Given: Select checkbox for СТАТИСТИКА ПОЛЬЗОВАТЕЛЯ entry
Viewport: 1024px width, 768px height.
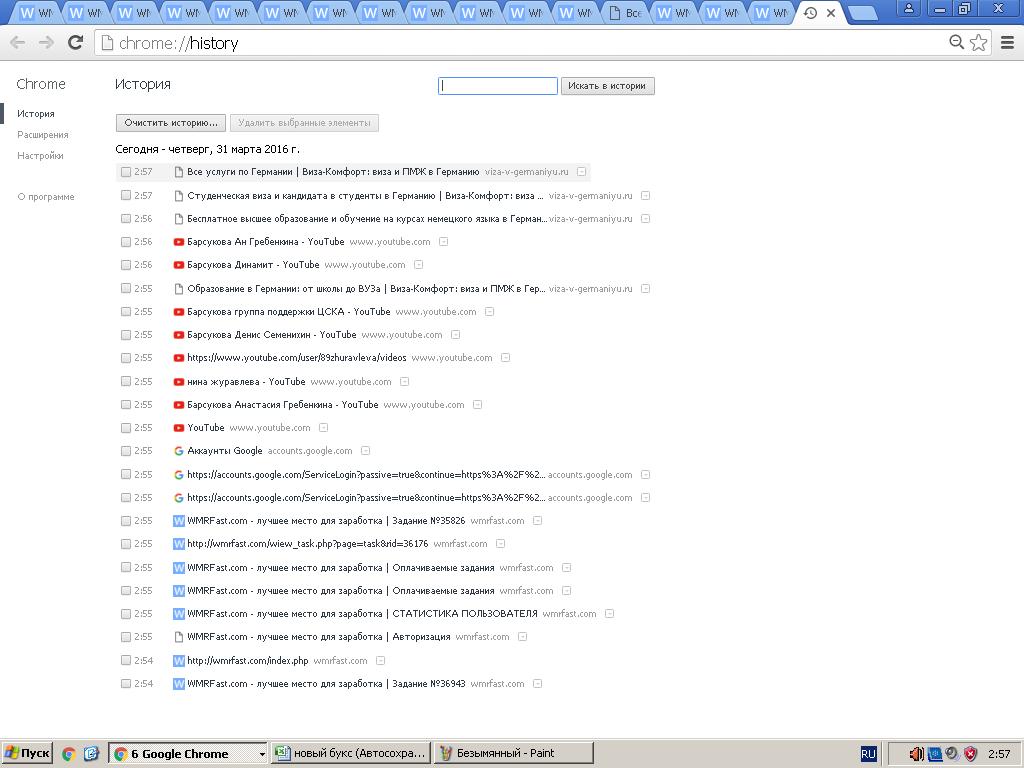Looking at the screenshot, I should coord(126,614).
